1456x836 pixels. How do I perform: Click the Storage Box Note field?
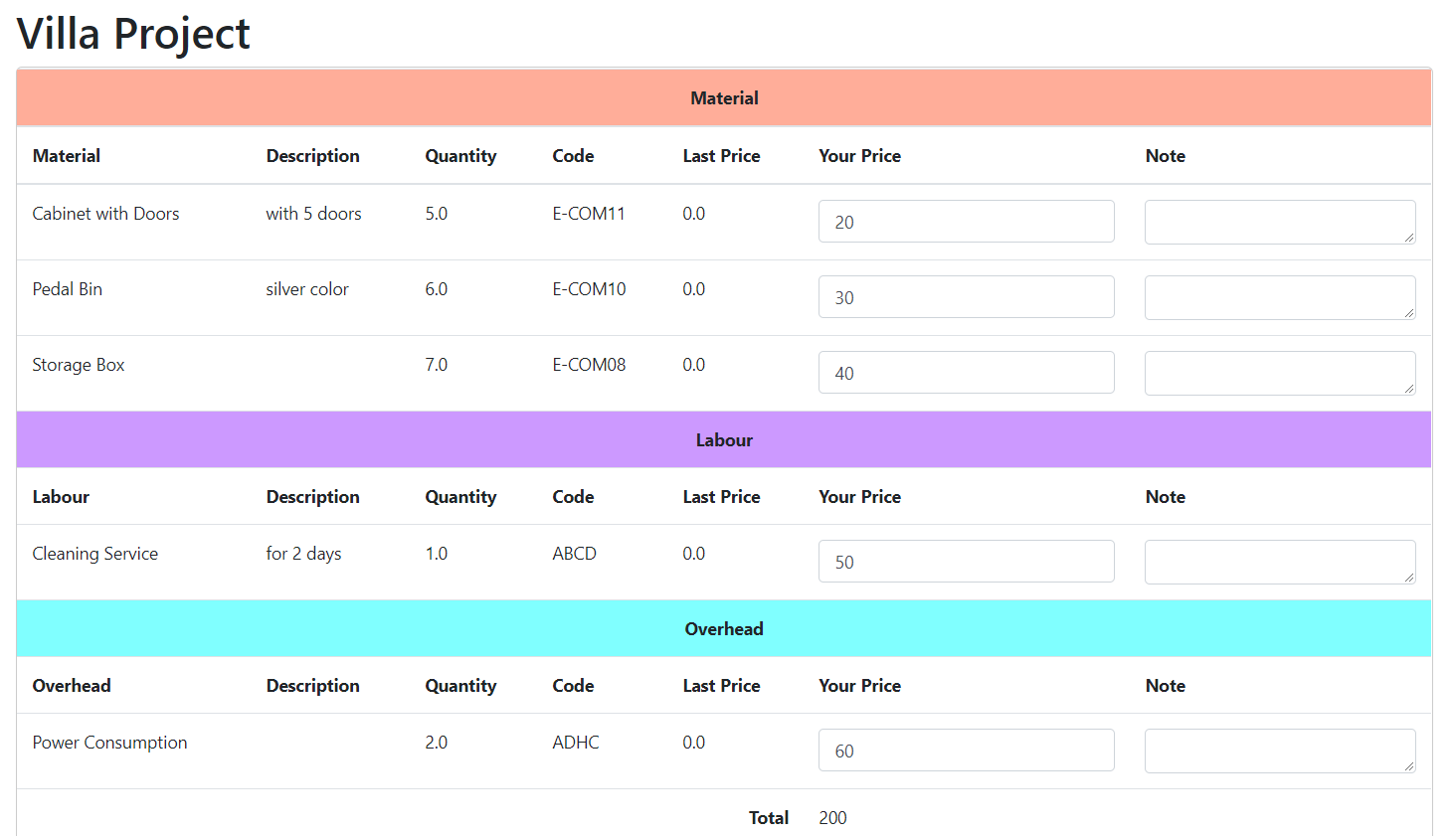[x=1279, y=373]
